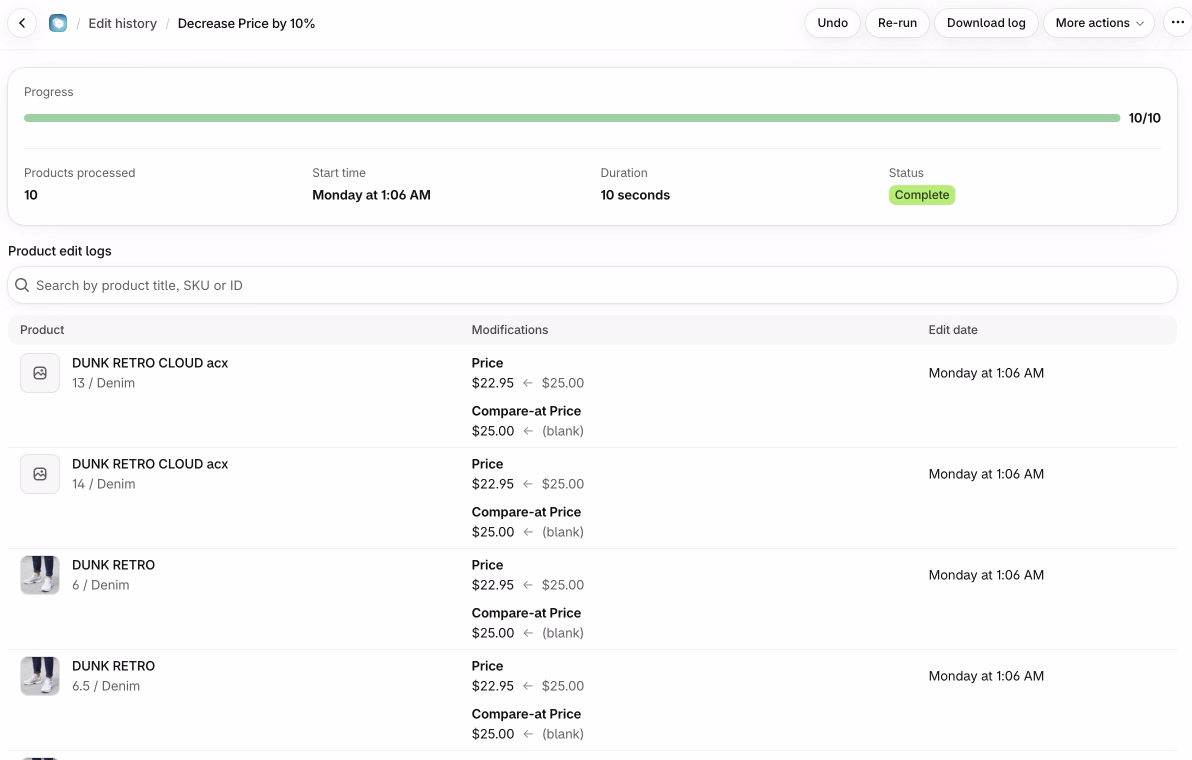Re-run the bulk edit
Image resolution: width=1192 pixels, height=760 pixels.
coord(897,23)
